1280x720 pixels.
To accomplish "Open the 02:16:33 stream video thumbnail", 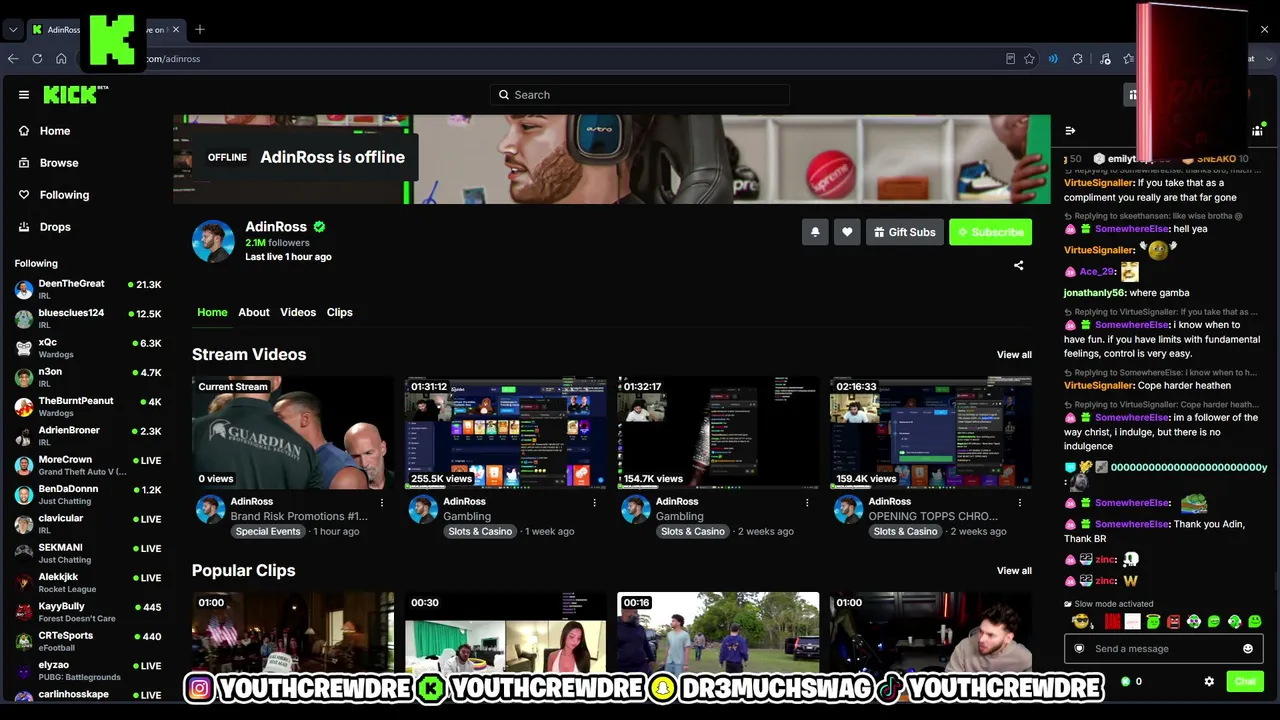I will 931,433.
